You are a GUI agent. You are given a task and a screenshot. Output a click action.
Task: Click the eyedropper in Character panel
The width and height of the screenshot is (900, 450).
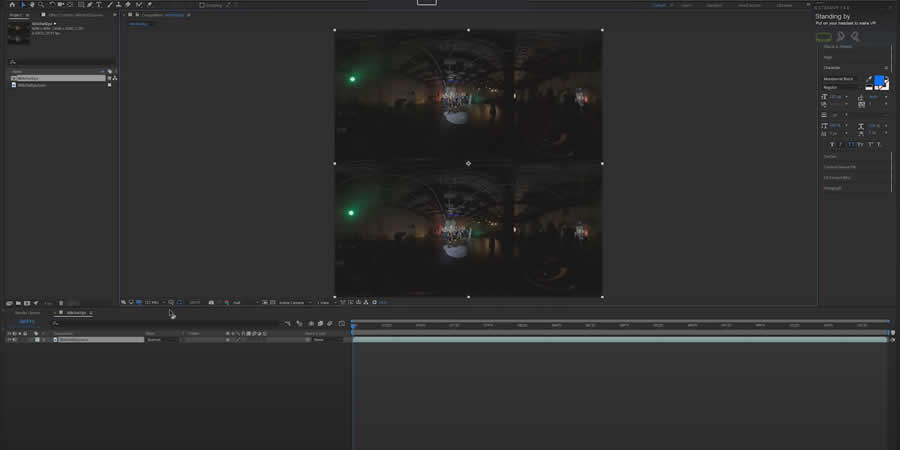[868, 78]
